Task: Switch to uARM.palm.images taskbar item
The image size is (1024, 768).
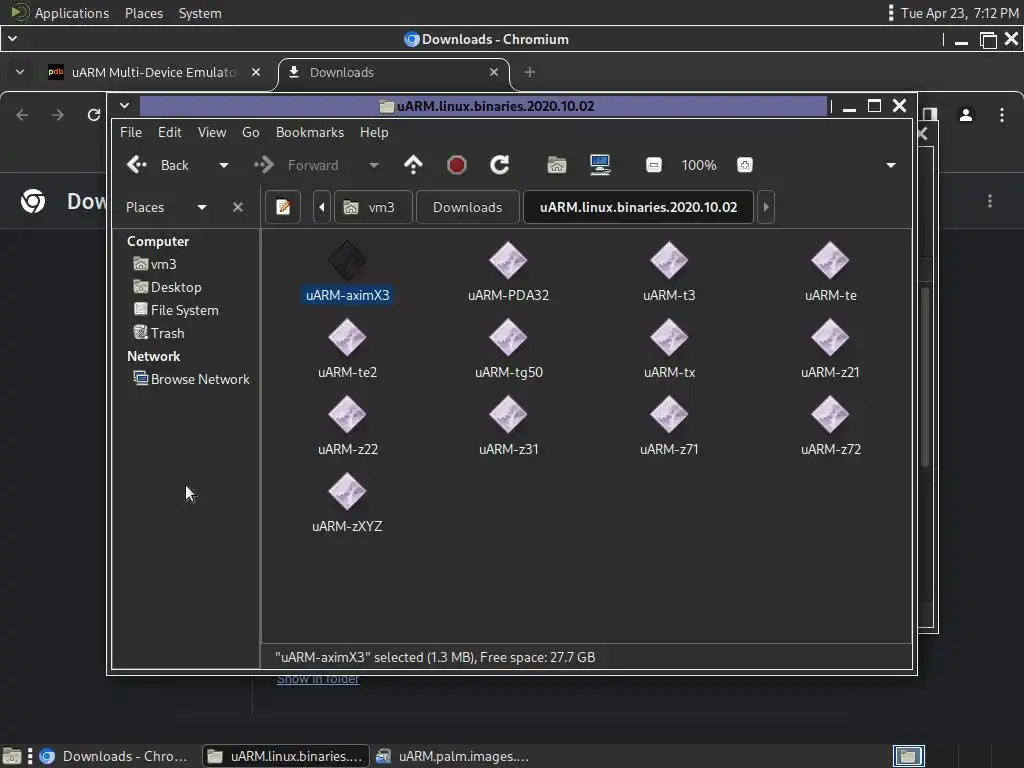Action: coord(455,756)
